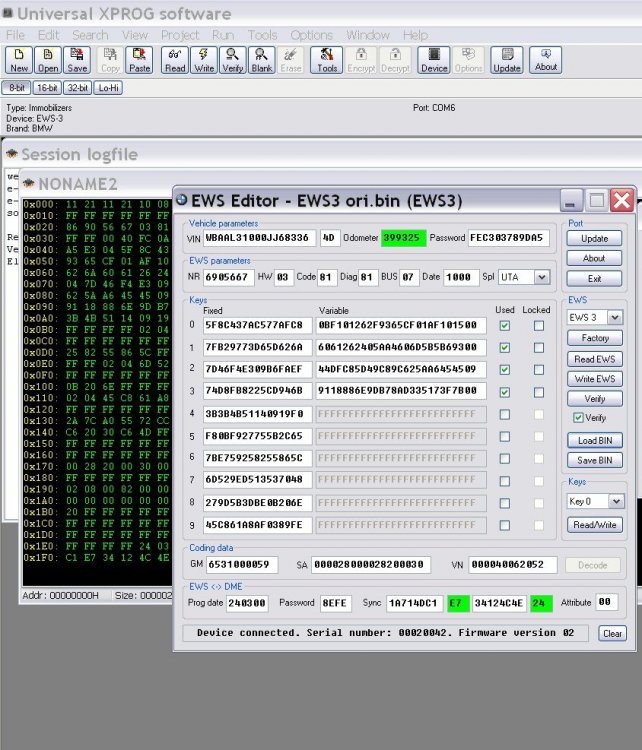This screenshot has width=642, height=750.
Task: Click the Write EWS button
Action: (x=595, y=379)
